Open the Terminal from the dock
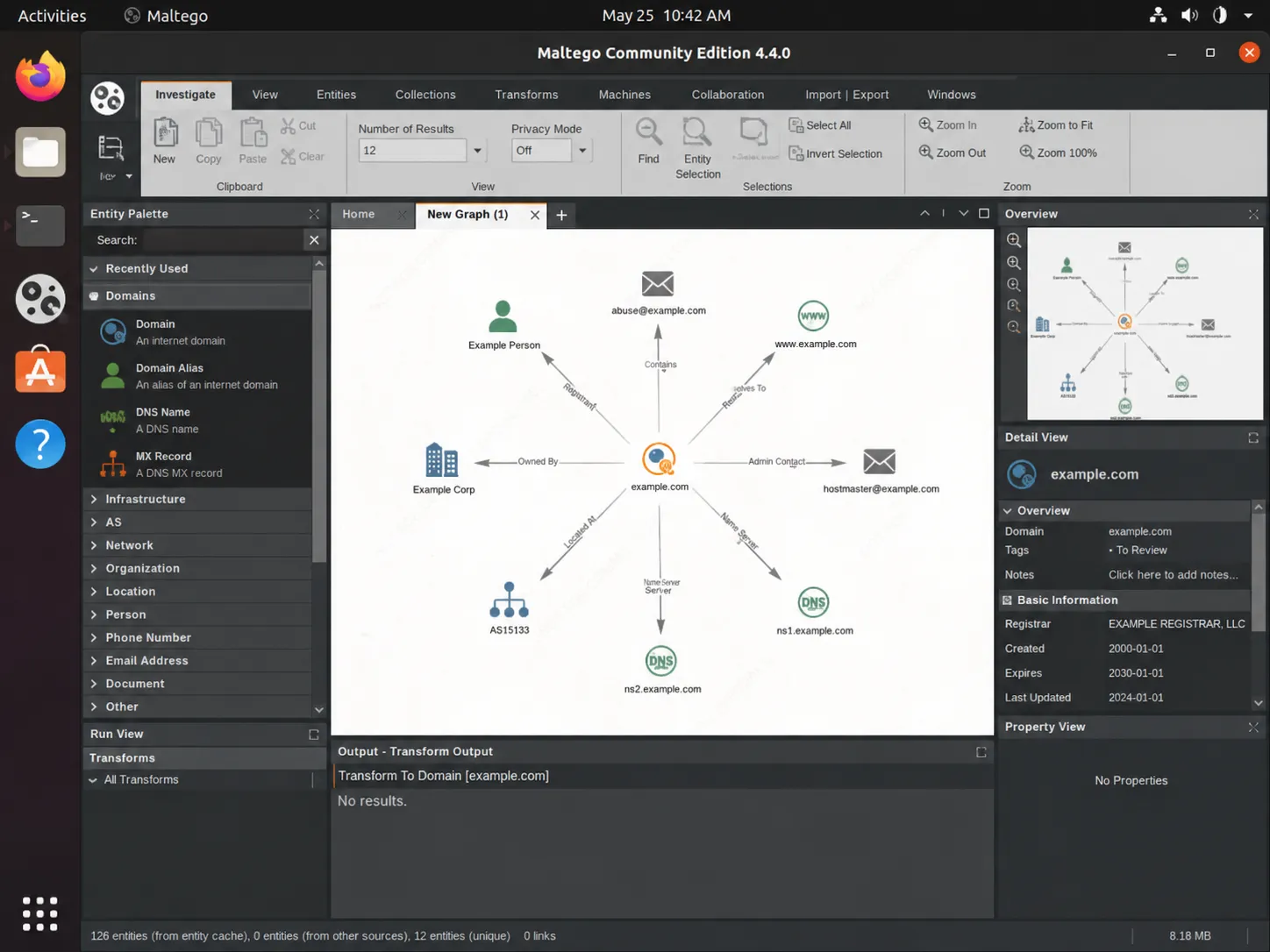This screenshot has height=952, width=1270. tap(40, 225)
